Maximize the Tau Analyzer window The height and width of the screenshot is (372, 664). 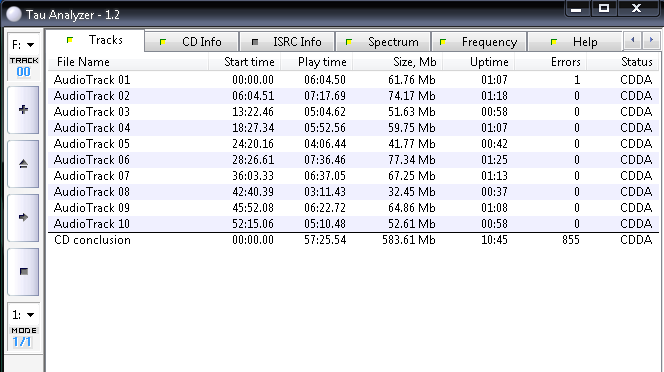[x=604, y=8]
